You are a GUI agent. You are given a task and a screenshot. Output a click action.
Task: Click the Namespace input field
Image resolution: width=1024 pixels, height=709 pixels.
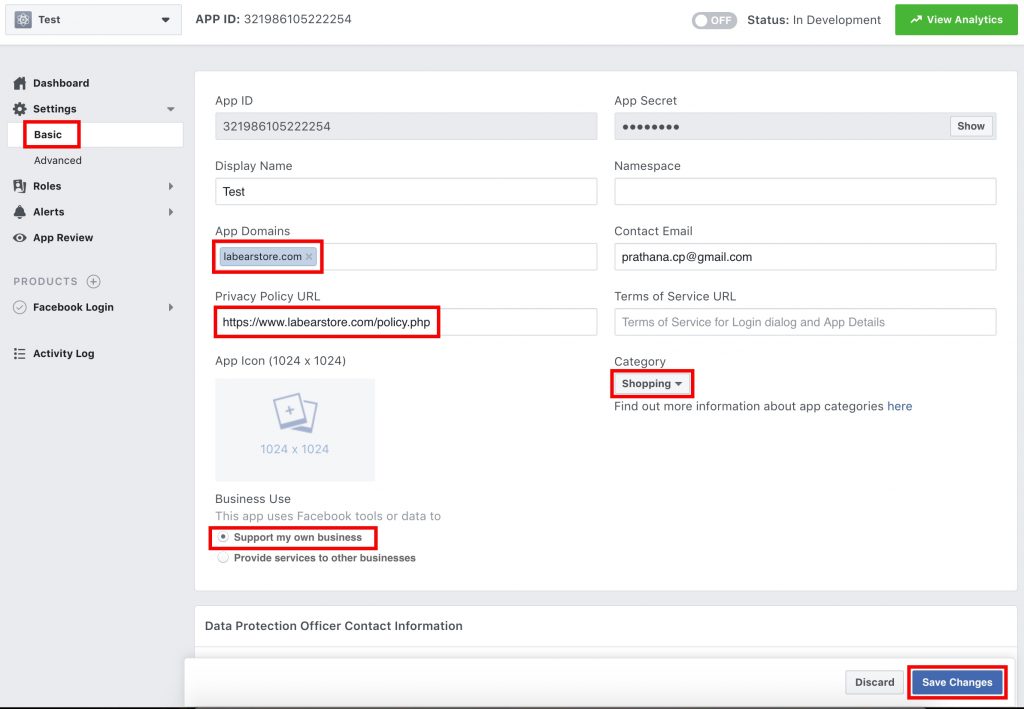tap(805, 191)
